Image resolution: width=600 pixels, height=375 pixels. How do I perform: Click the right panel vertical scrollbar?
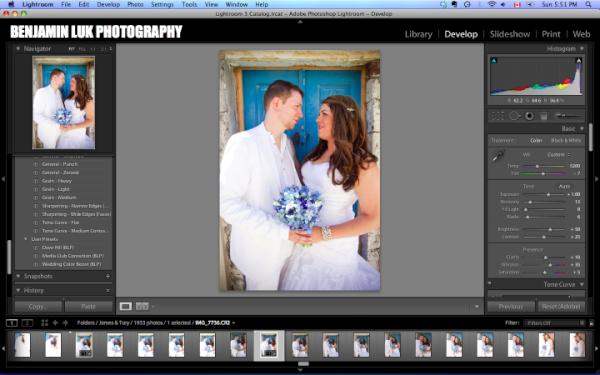point(590,137)
